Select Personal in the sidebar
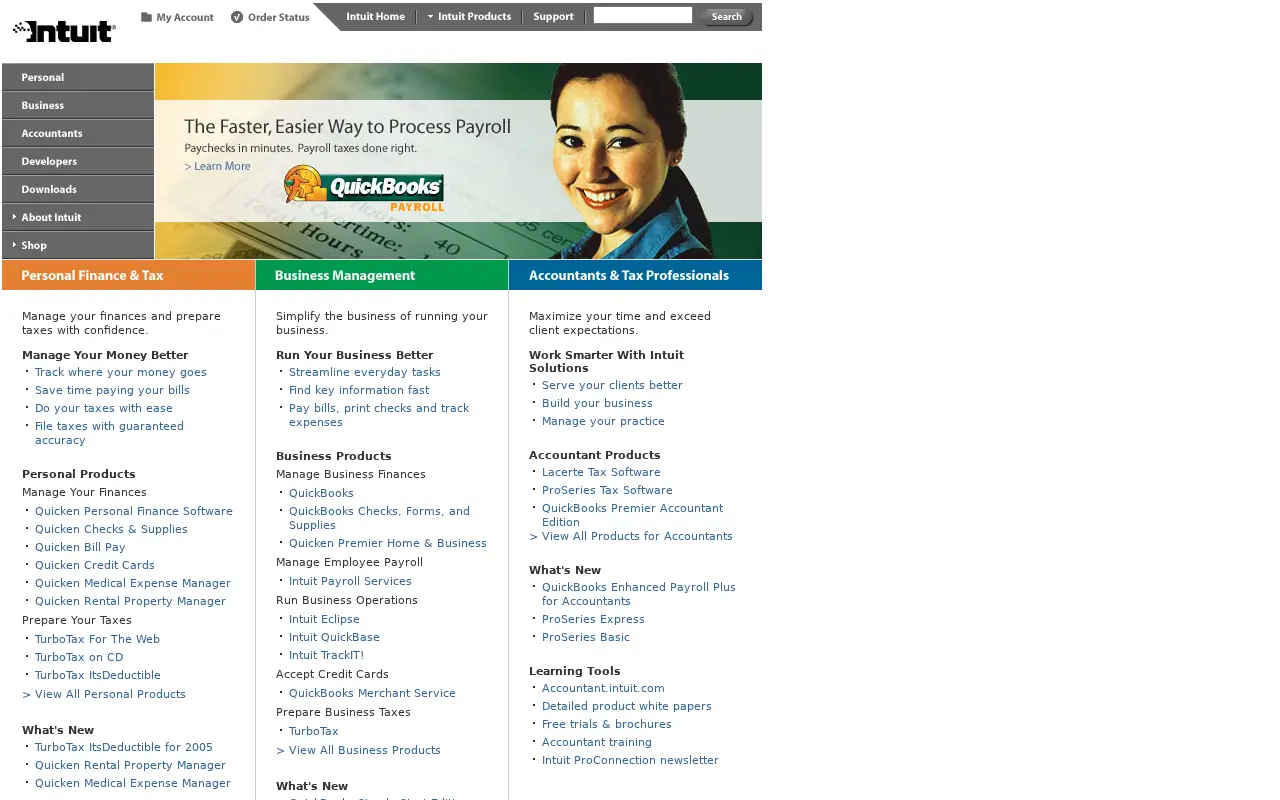 [78, 77]
